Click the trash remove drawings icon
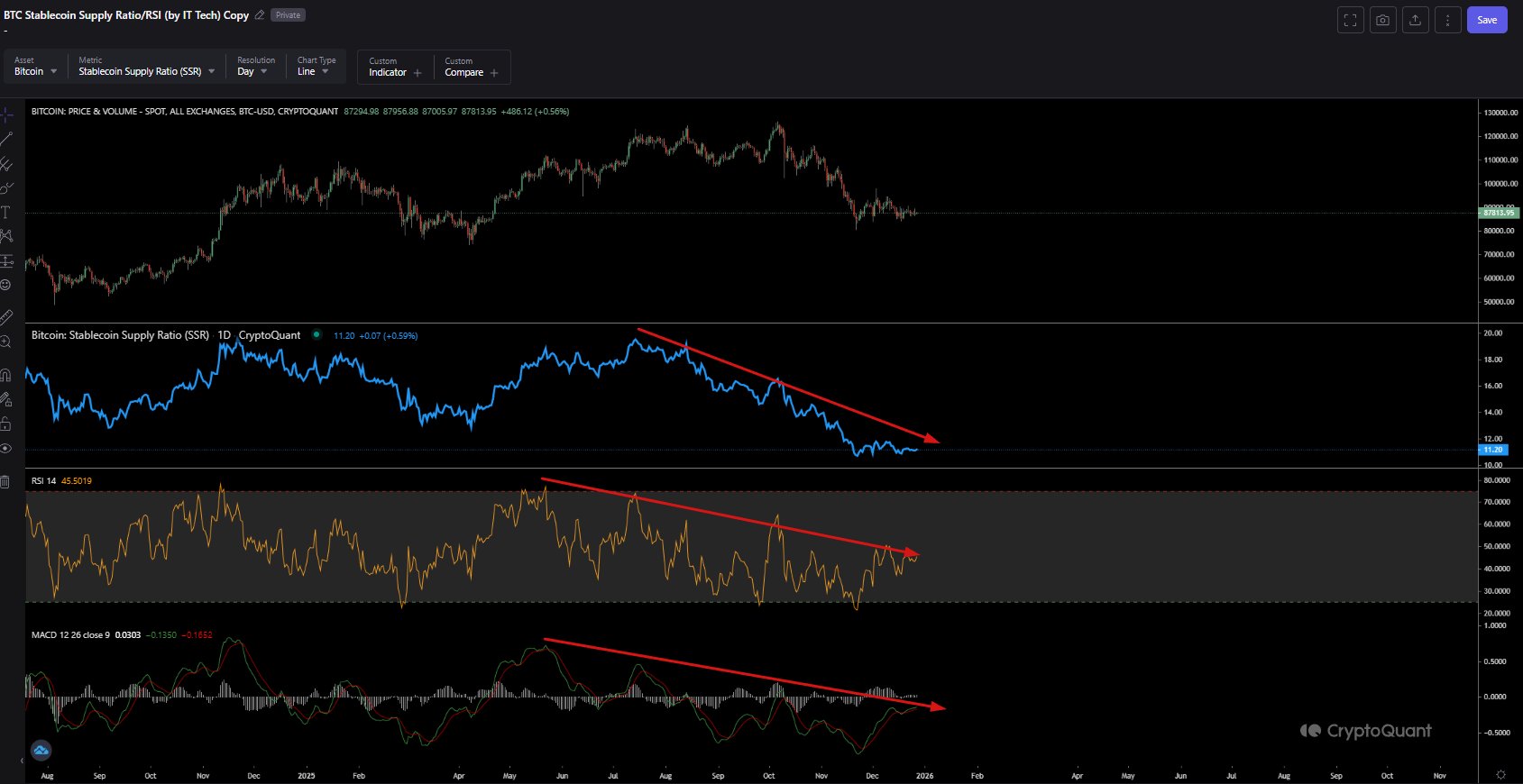This screenshot has height=784, width=1523. coord(6,482)
